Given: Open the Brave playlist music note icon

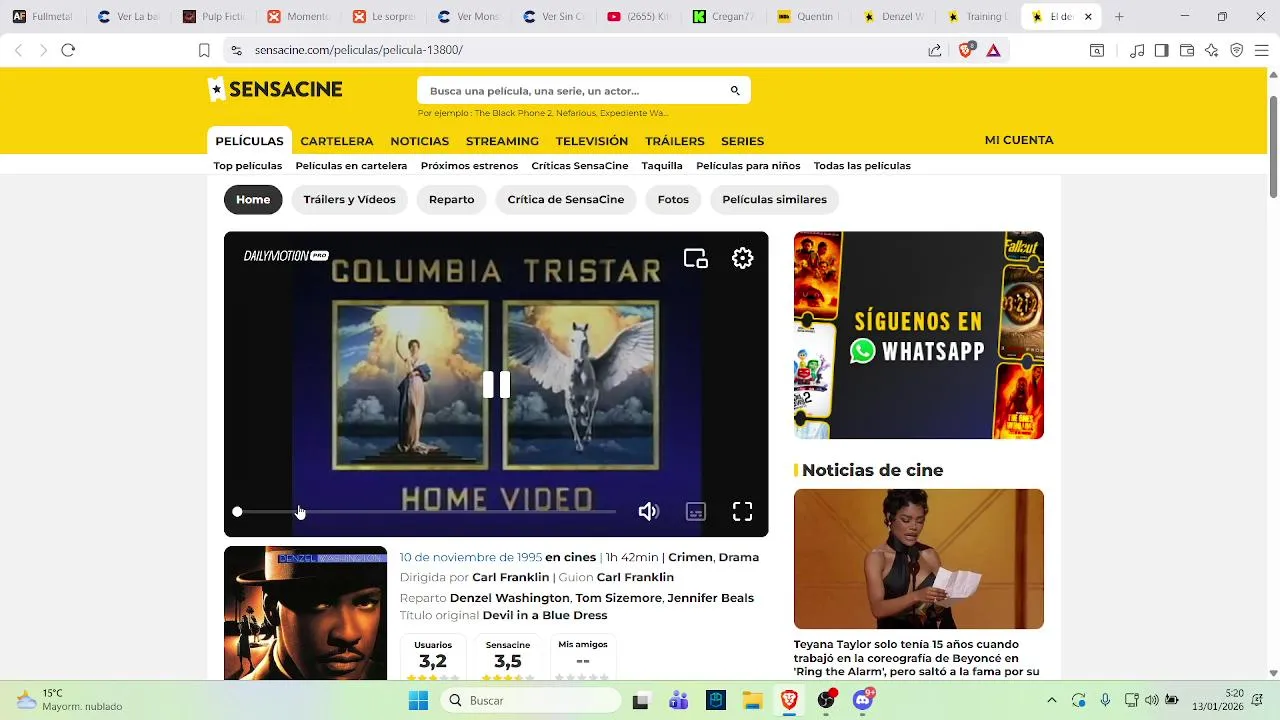Looking at the screenshot, I should pos(1137,50).
